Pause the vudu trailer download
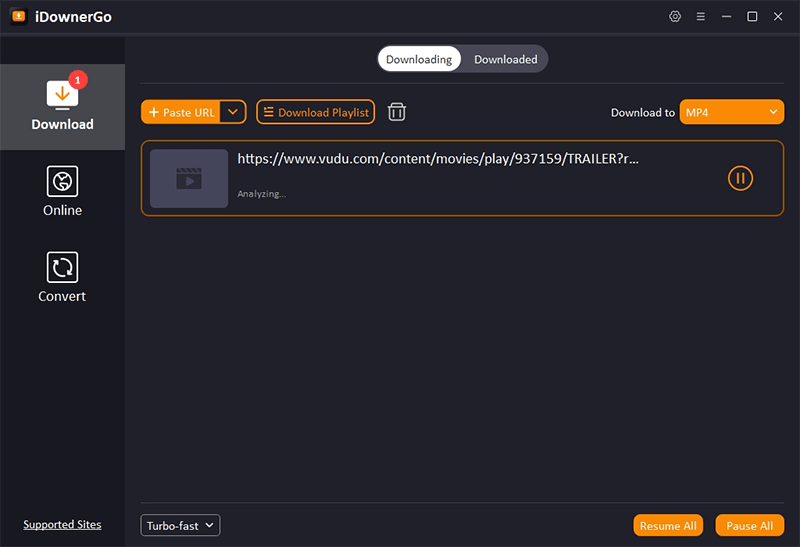The height and width of the screenshot is (547, 800). (x=740, y=178)
